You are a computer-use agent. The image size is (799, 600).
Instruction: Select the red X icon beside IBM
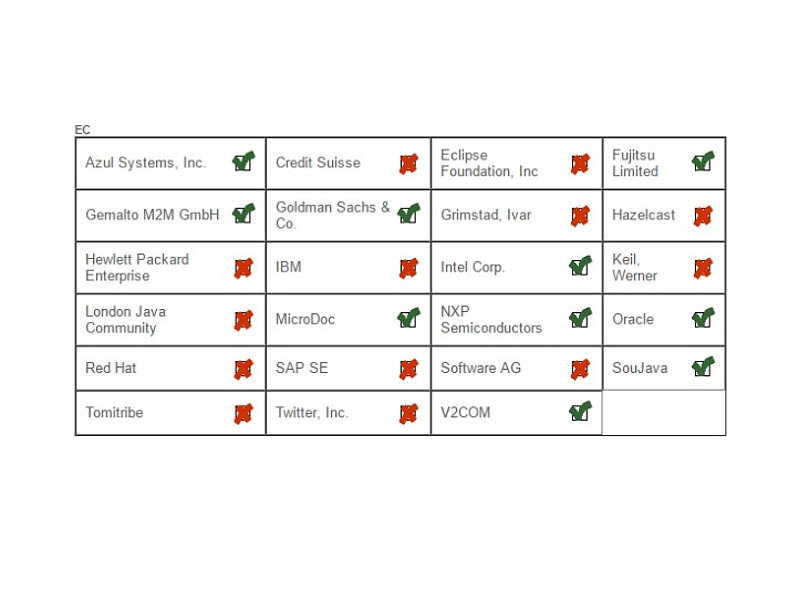(x=408, y=268)
